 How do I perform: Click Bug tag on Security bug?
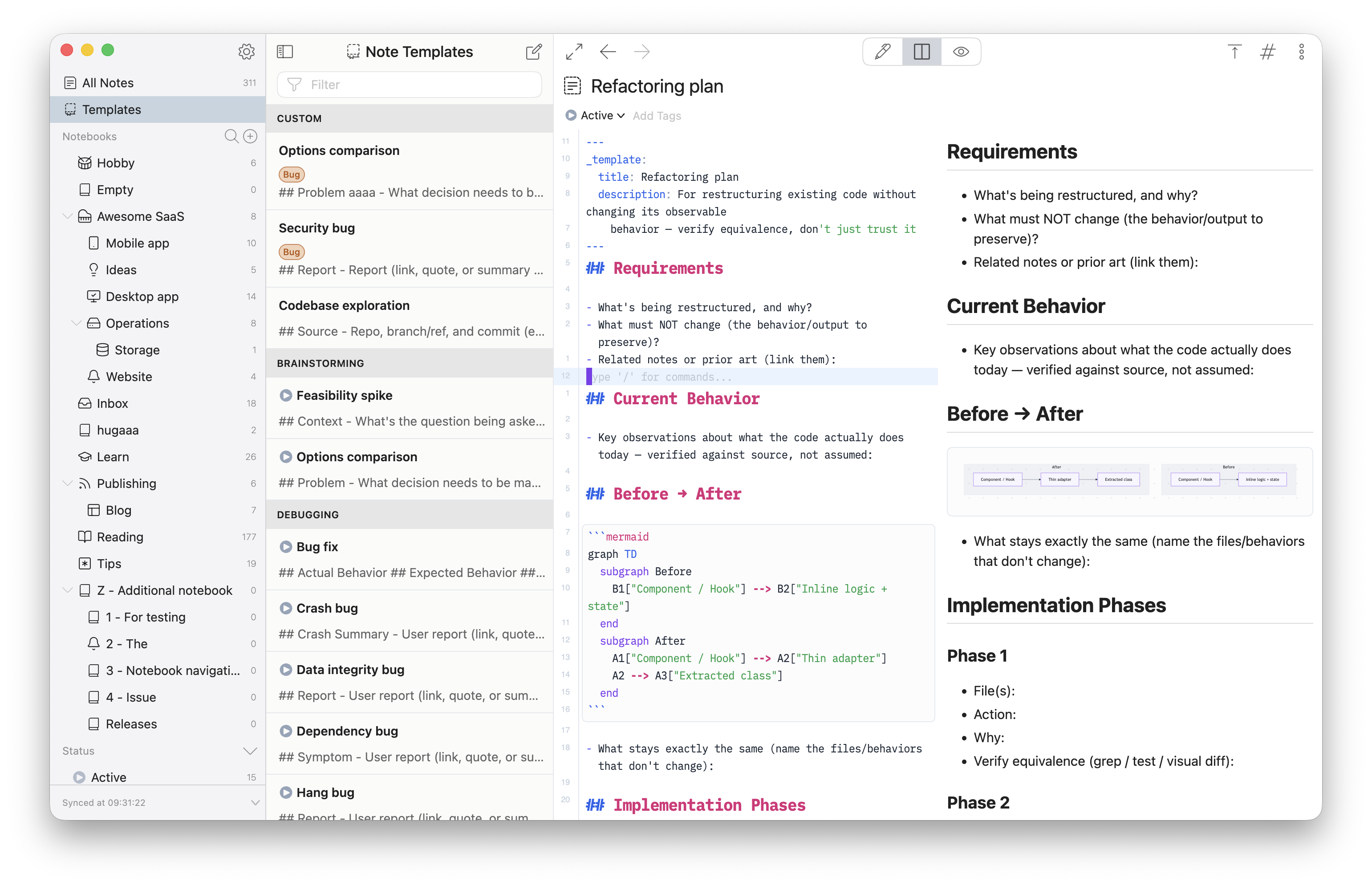(291, 252)
